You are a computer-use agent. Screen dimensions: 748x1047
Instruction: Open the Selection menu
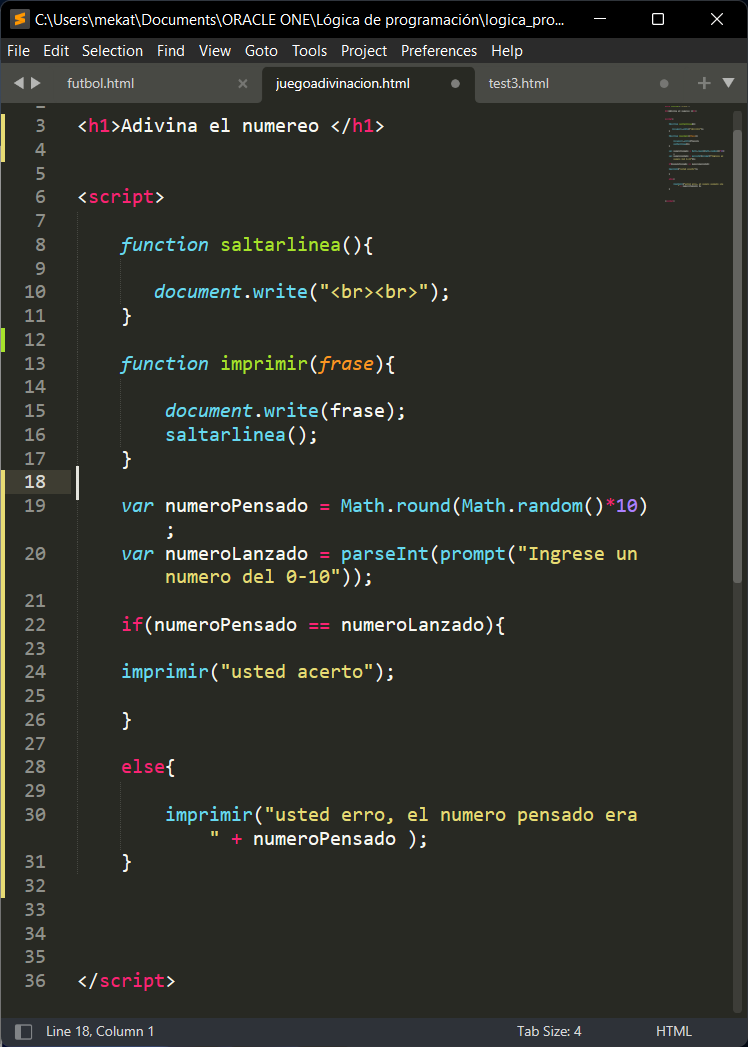pyautogui.click(x=112, y=51)
